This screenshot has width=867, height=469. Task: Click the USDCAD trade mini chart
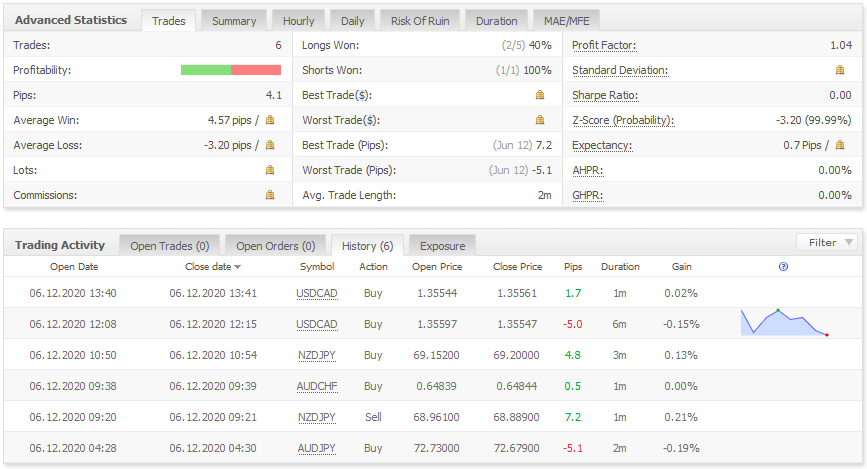pyautogui.click(x=785, y=323)
